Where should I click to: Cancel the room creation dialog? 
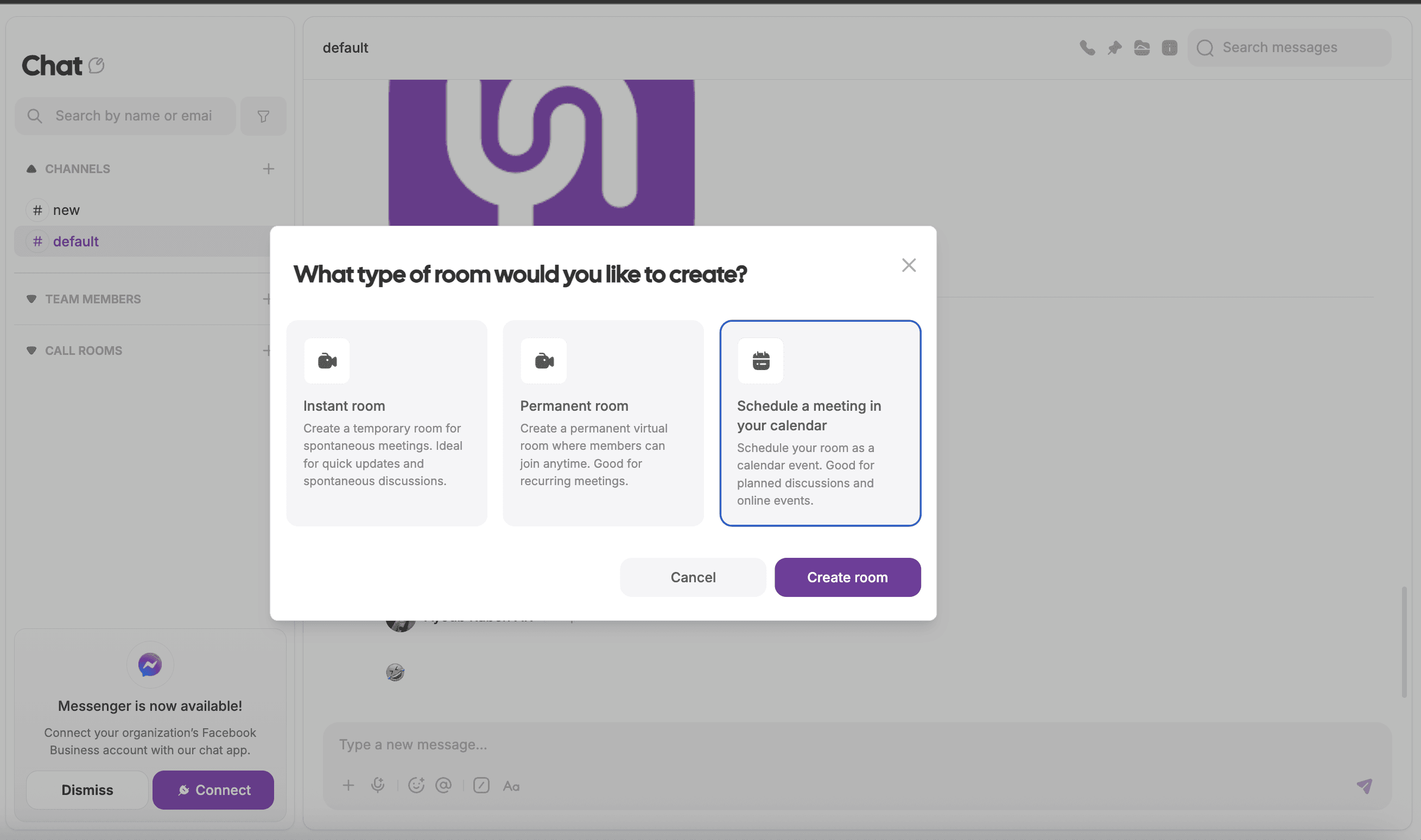[693, 577]
